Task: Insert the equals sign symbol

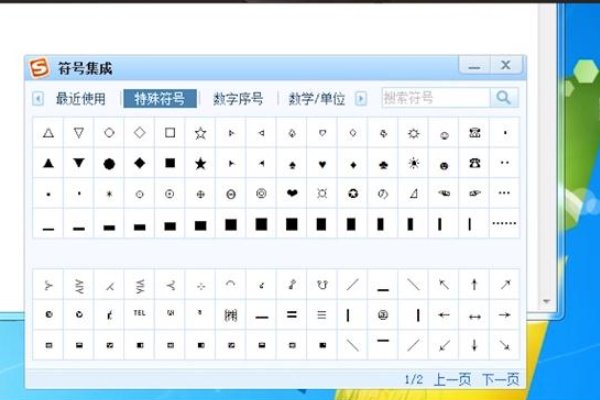Action: [292, 315]
